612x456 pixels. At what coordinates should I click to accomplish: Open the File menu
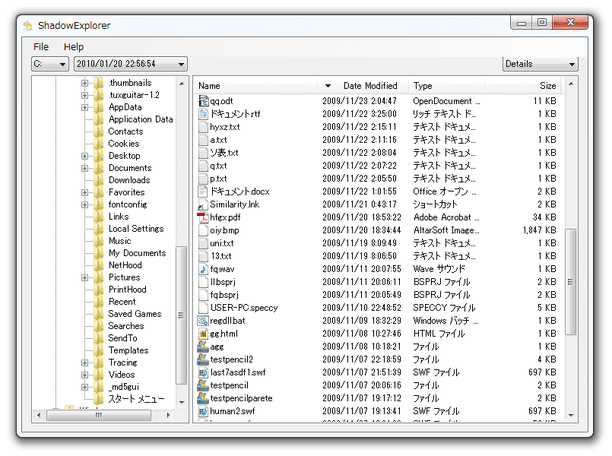point(41,47)
